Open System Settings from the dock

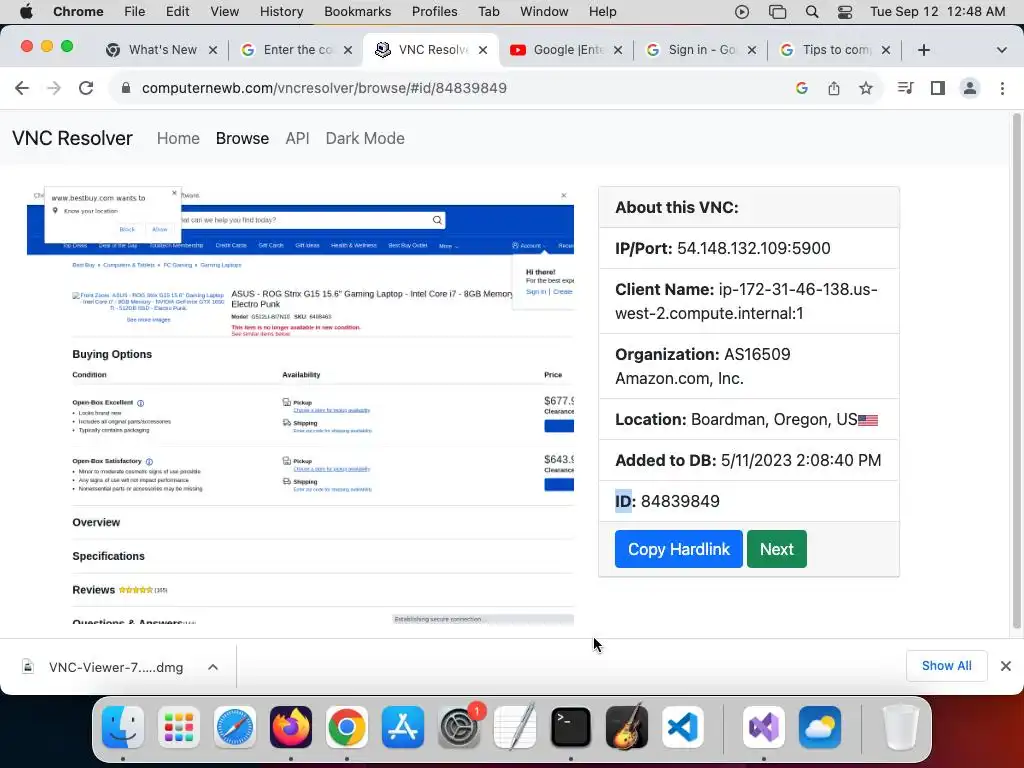point(459,727)
